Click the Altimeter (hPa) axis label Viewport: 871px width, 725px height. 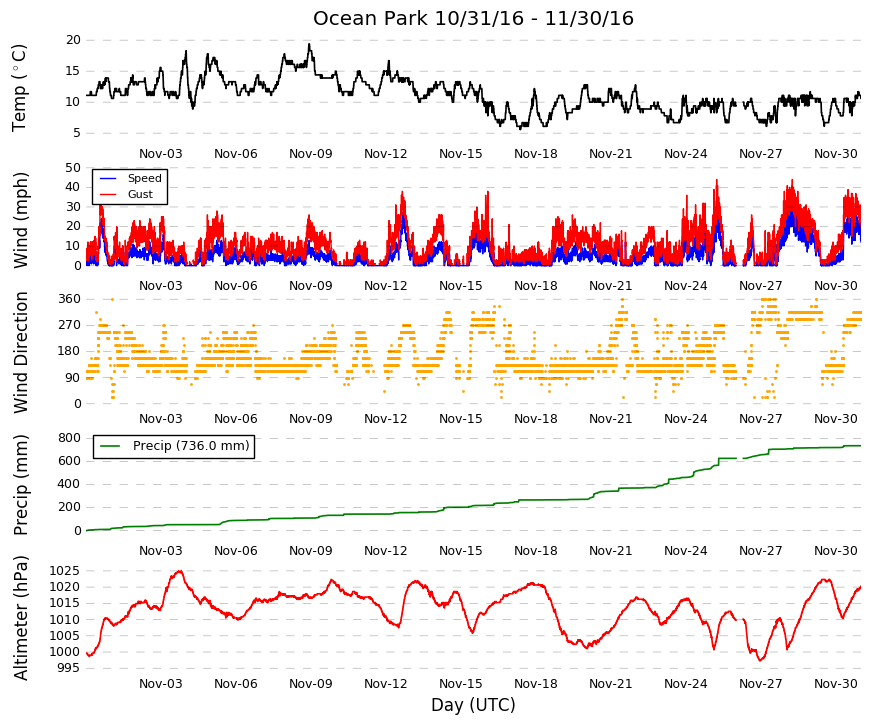coord(20,618)
